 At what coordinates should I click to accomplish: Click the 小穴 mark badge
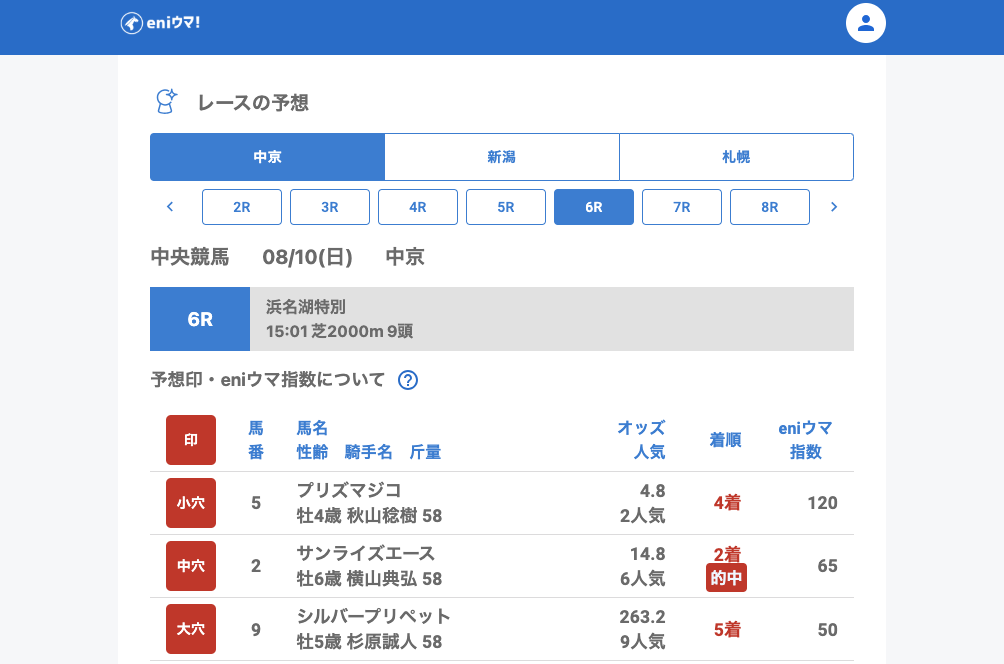[191, 503]
